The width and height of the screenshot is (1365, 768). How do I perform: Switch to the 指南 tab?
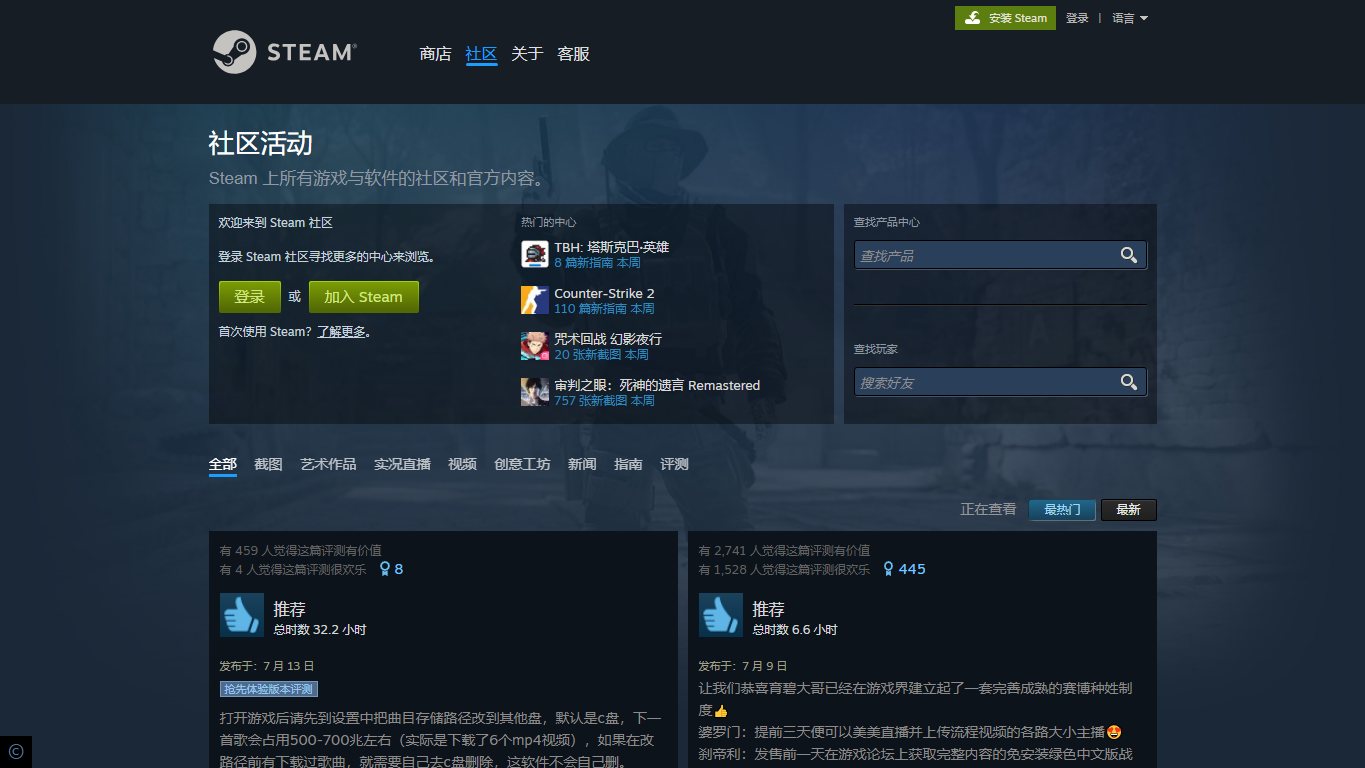pyautogui.click(x=628, y=465)
